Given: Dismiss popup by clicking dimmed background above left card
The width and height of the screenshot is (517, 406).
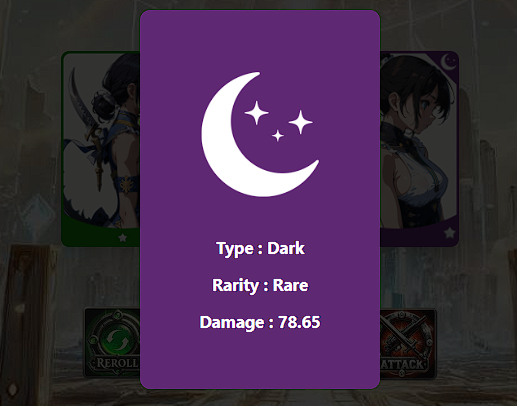Looking at the screenshot, I should [x=100, y=27].
